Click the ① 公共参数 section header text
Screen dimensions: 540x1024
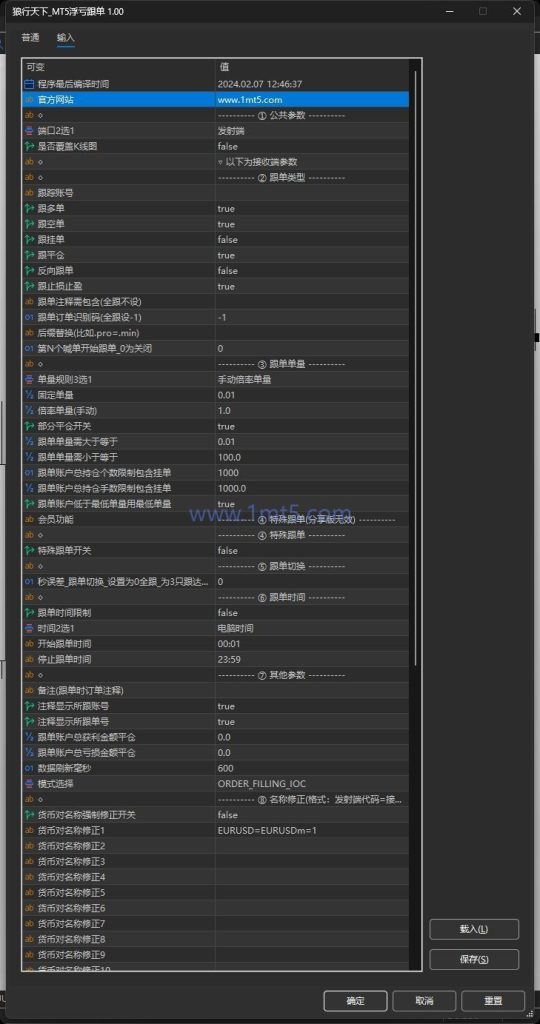pos(281,115)
